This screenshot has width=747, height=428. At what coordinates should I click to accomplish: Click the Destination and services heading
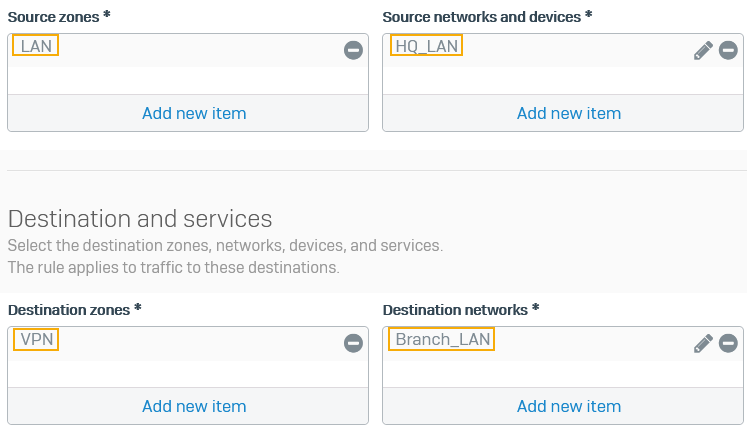[140, 219]
